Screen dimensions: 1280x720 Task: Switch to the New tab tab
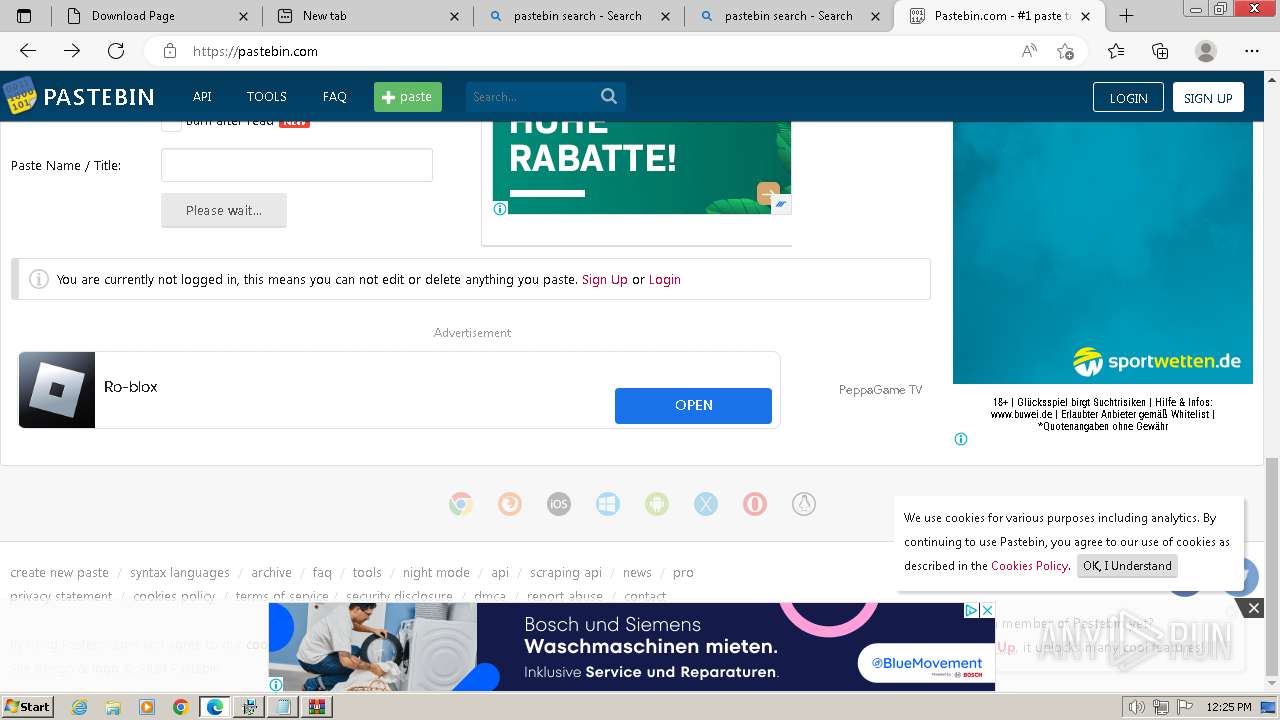coord(368,16)
